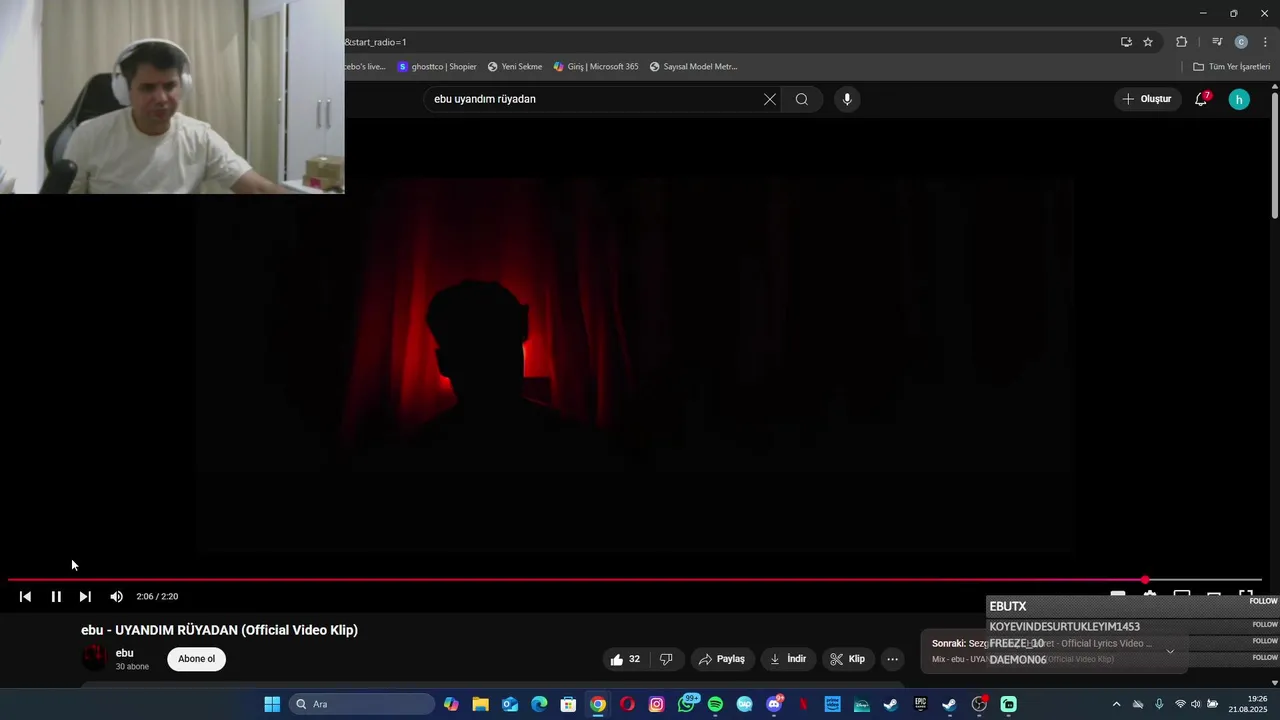Open the YouTube account avatar menu

coord(1239,99)
